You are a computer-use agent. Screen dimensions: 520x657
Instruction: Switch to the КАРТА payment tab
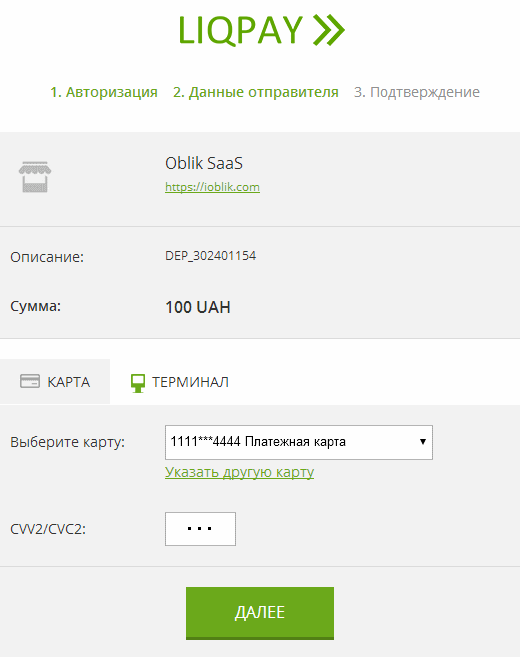(55, 382)
